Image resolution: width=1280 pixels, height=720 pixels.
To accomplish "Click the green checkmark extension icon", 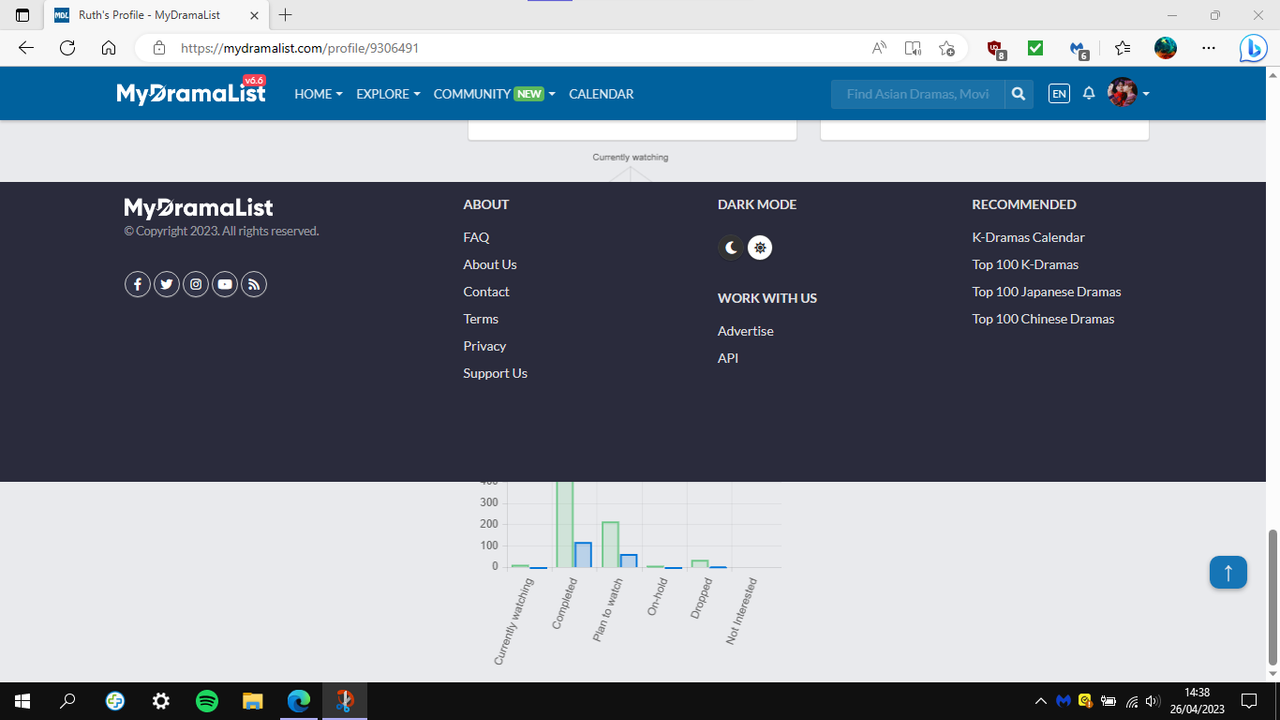I will point(1035,48).
